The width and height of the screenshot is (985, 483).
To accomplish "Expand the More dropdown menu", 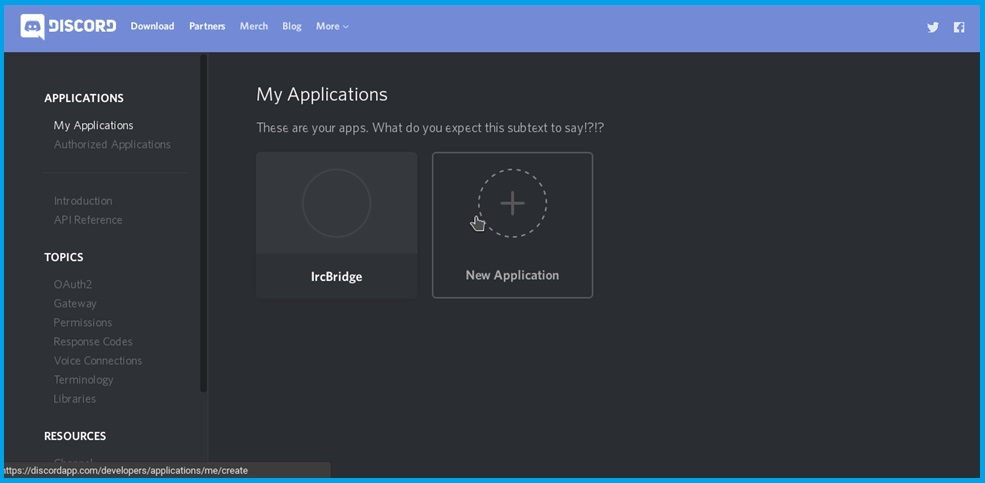I will (x=332, y=26).
